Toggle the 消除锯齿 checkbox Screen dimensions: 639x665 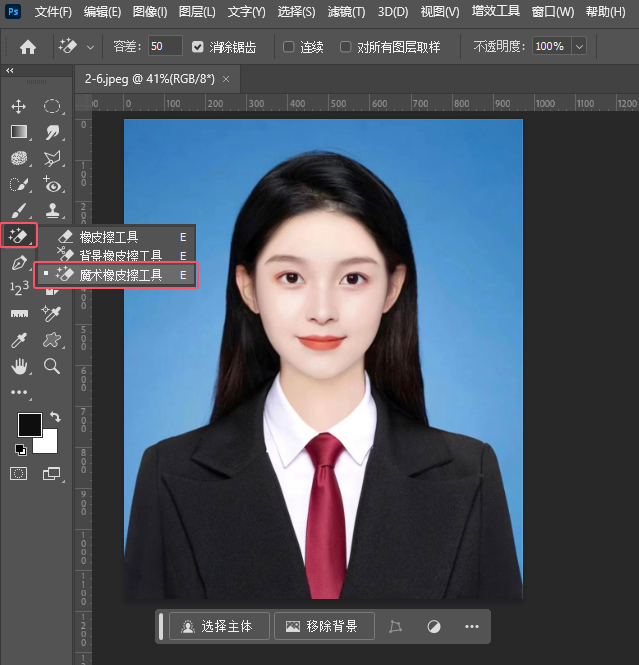[x=198, y=47]
